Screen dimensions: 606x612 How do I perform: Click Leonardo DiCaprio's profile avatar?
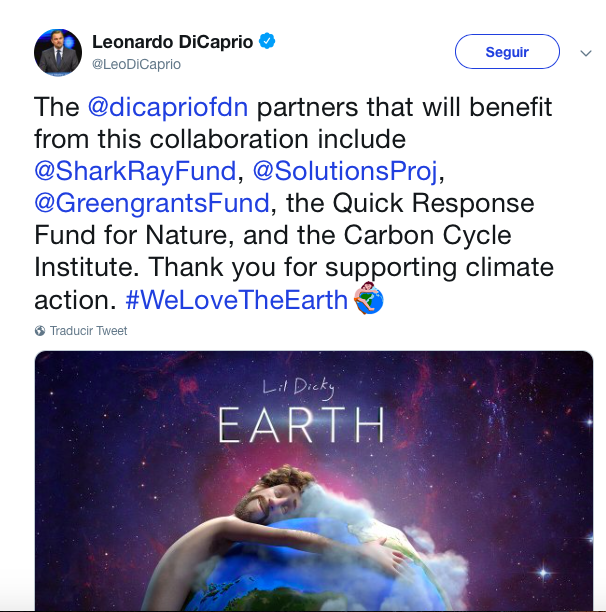(x=58, y=52)
